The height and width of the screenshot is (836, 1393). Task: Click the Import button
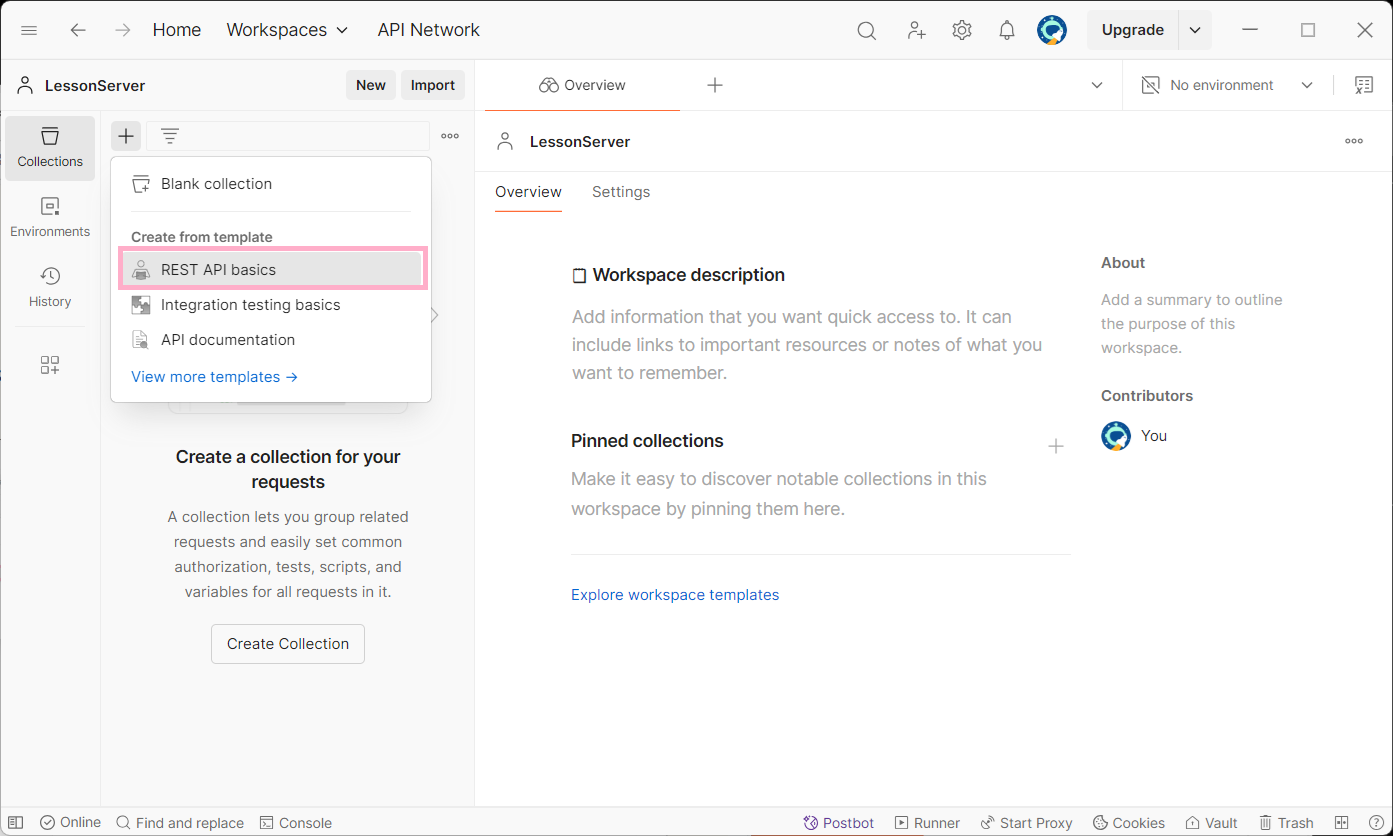point(433,85)
